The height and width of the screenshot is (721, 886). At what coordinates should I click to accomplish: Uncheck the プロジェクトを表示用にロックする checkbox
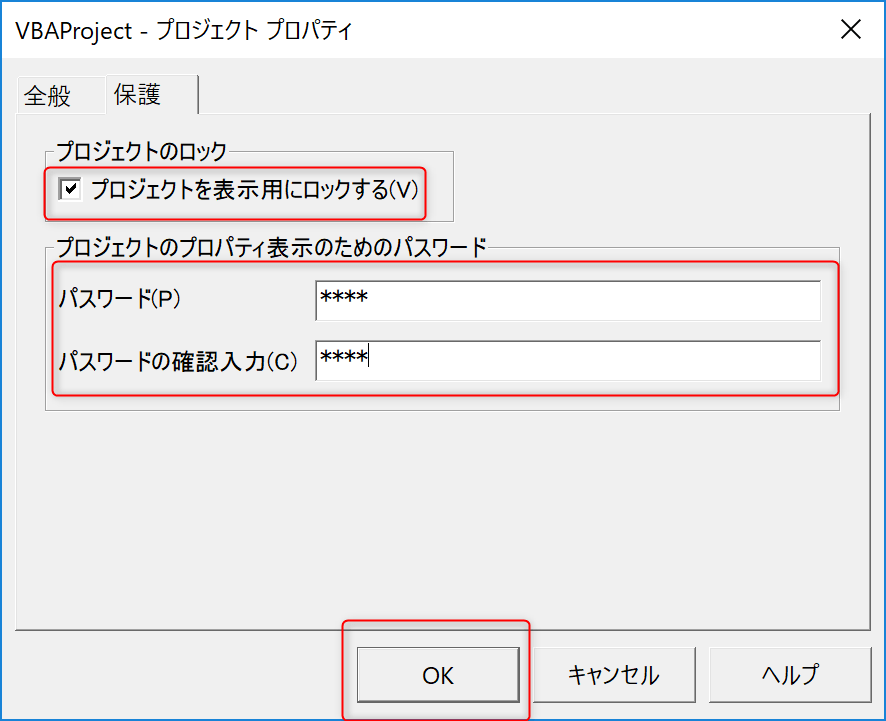70,189
